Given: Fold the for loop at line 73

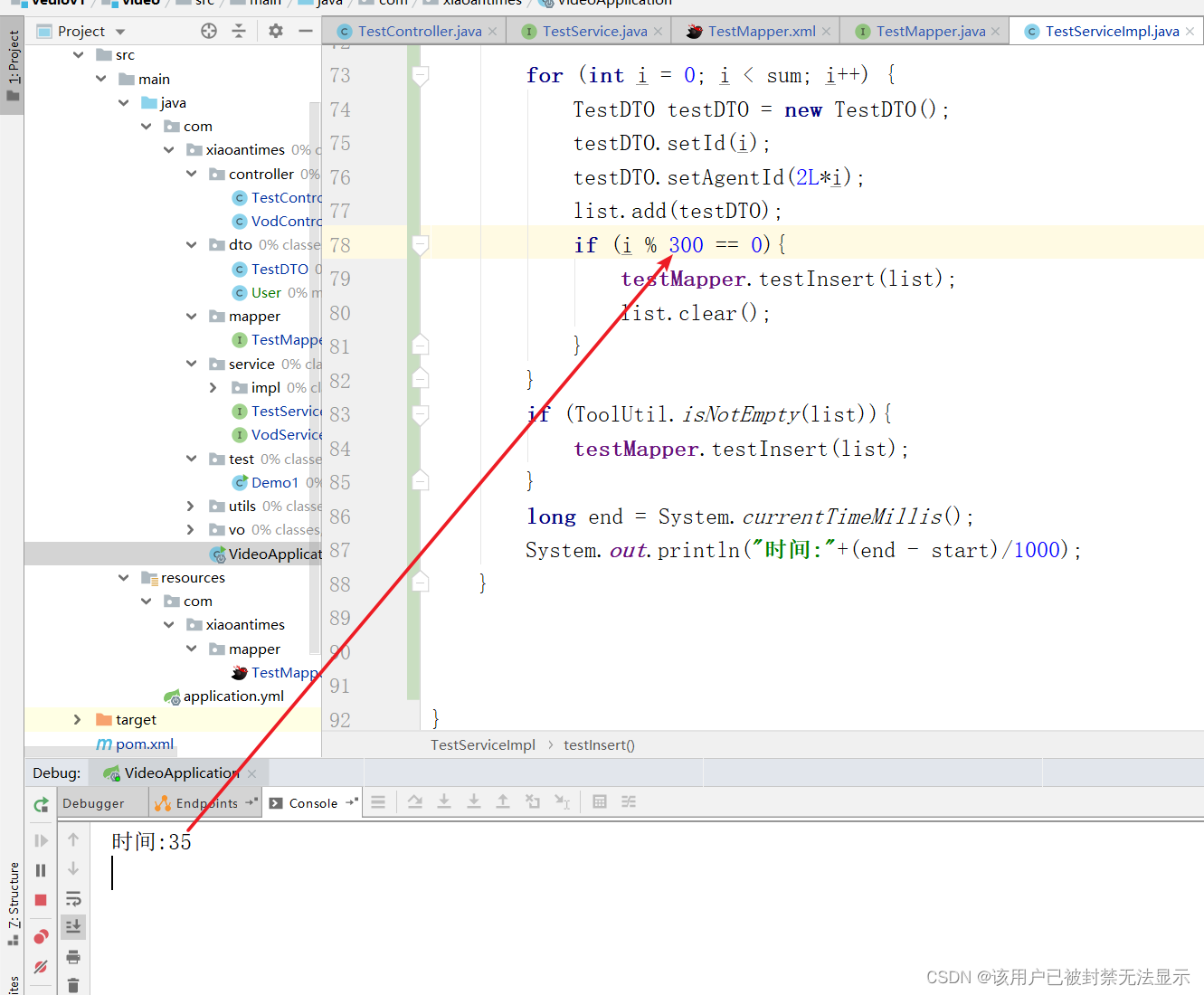Looking at the screenshot, I should (420, 75).
